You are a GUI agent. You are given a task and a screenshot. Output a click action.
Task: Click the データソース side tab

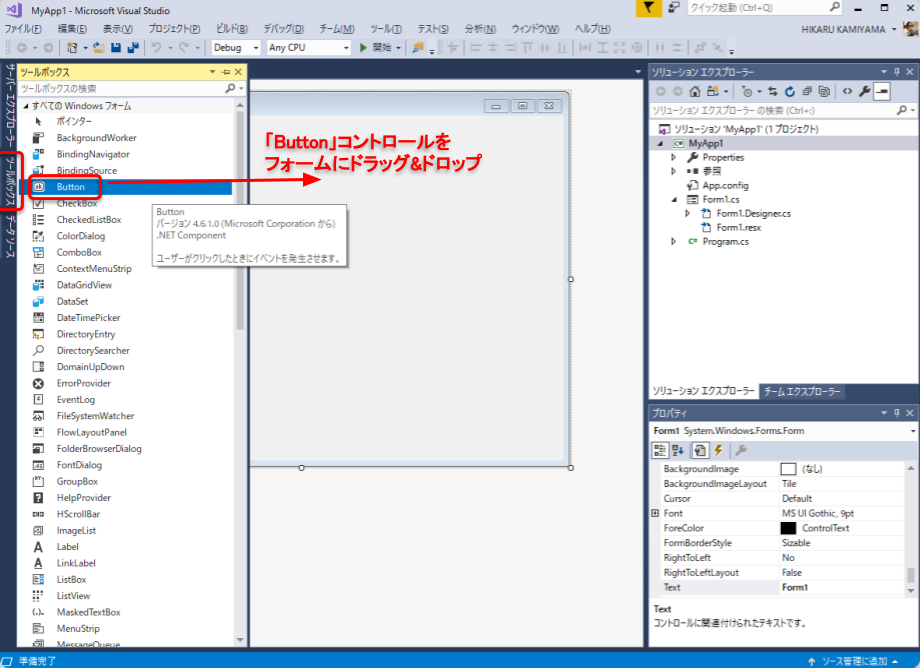10,236
